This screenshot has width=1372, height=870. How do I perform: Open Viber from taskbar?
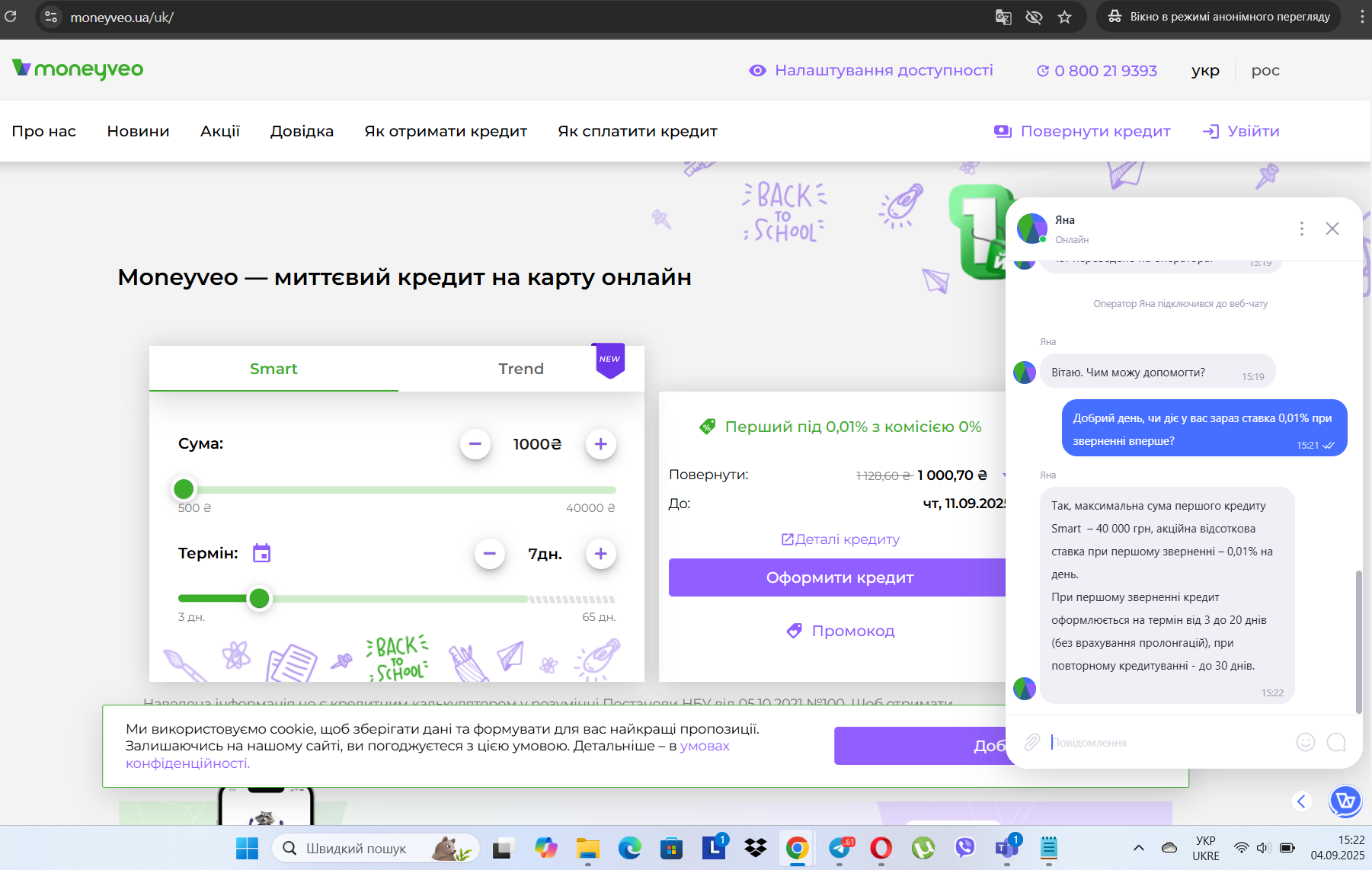[965, 848]
